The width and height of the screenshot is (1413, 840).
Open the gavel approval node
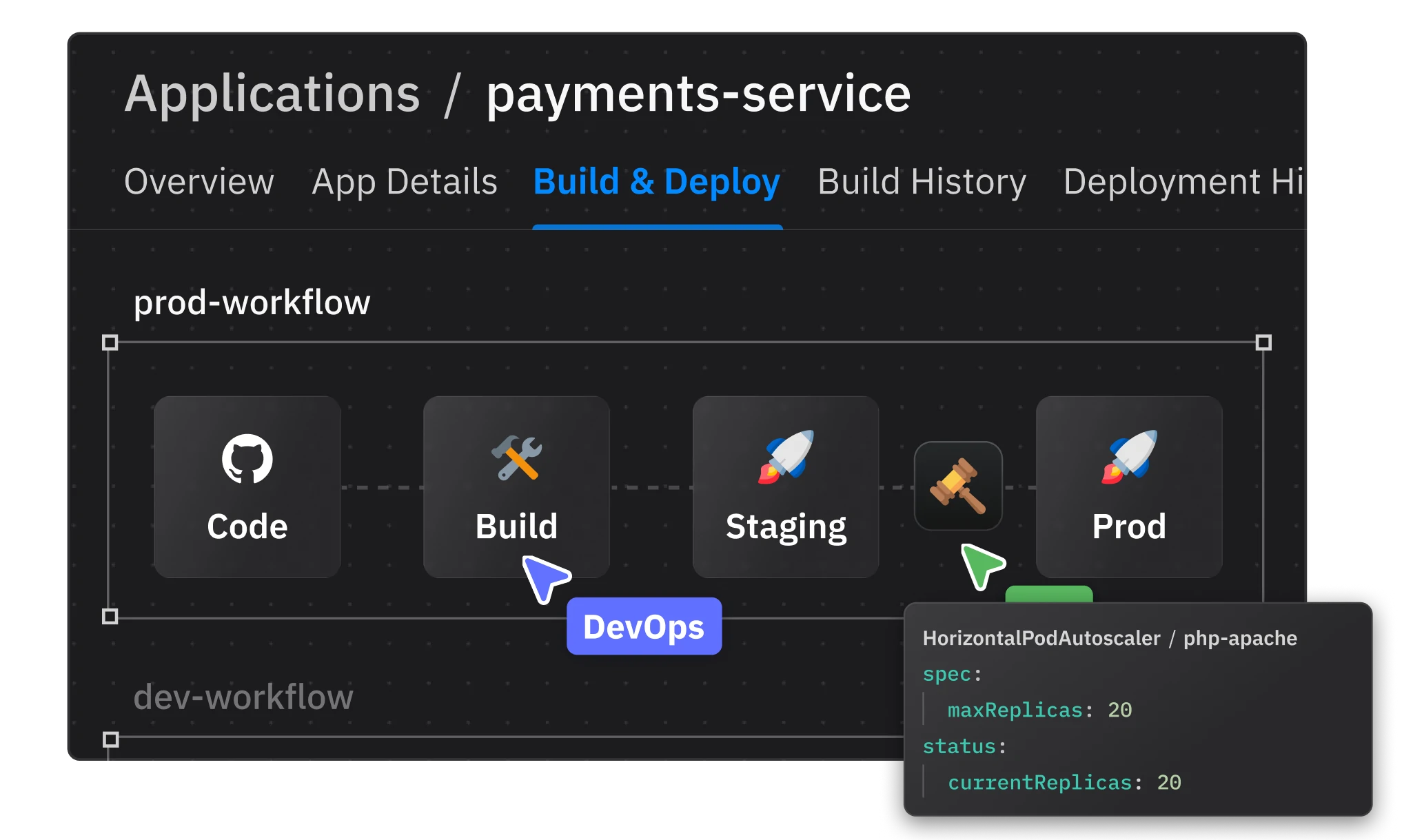pos(958,486)
